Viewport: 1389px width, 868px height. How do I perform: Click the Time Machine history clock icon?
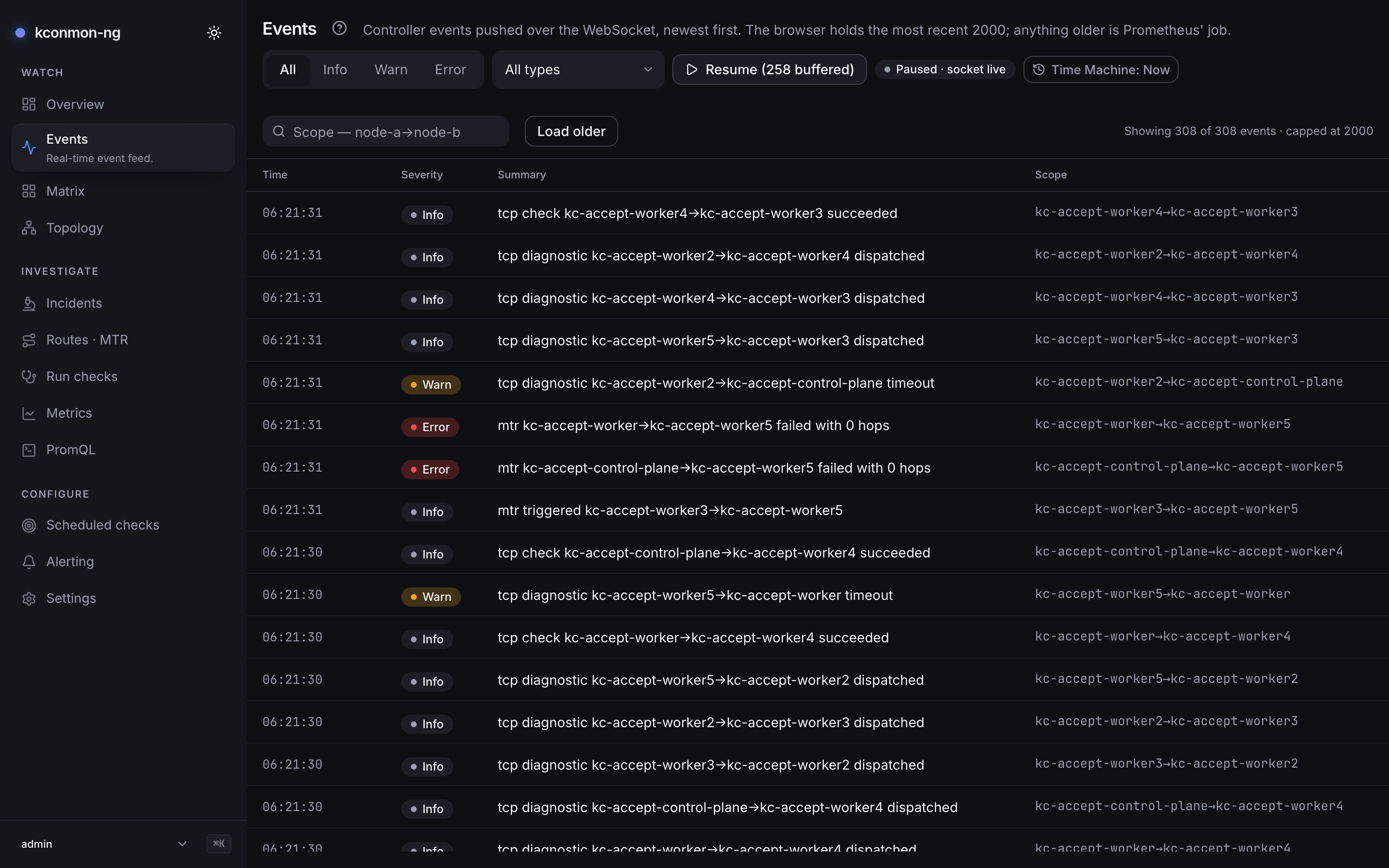point(1038,69)
